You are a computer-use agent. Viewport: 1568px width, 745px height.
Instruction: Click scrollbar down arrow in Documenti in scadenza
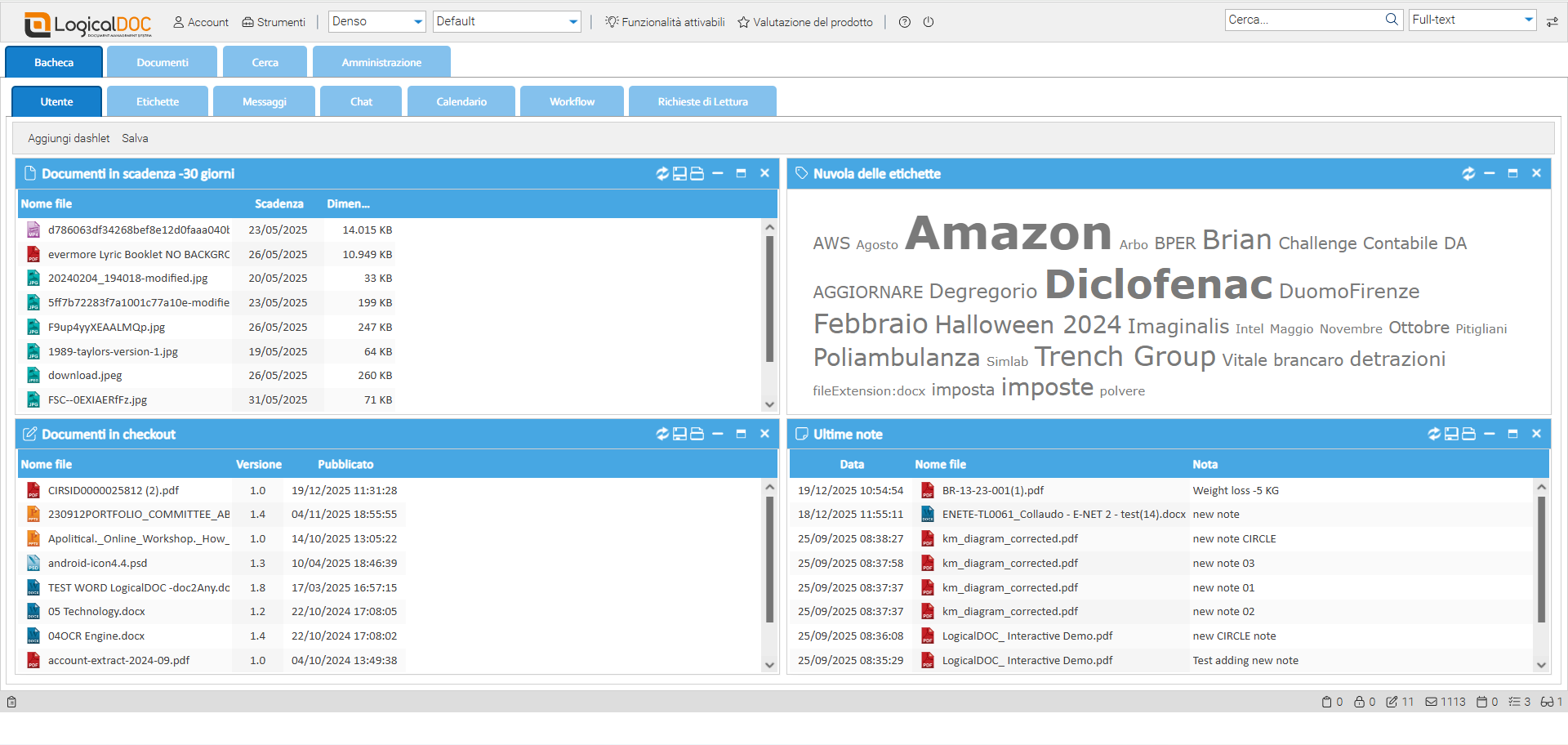[x=769, y=404]
